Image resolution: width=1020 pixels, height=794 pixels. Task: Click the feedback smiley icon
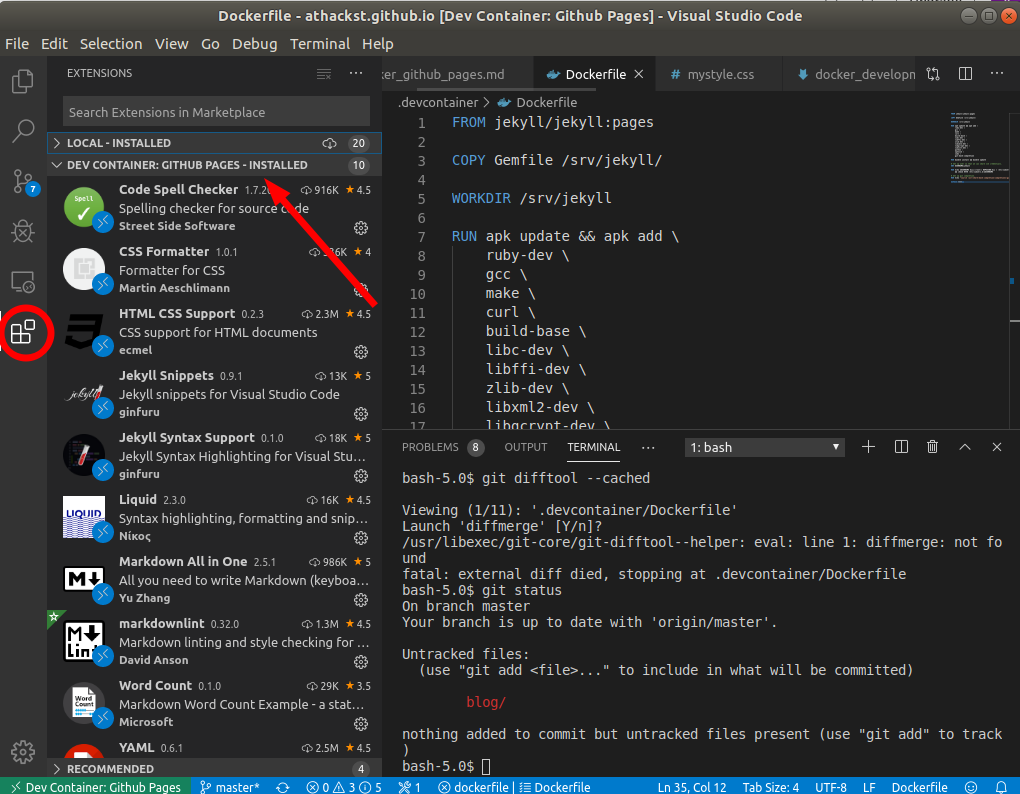[x=971, y=787]
